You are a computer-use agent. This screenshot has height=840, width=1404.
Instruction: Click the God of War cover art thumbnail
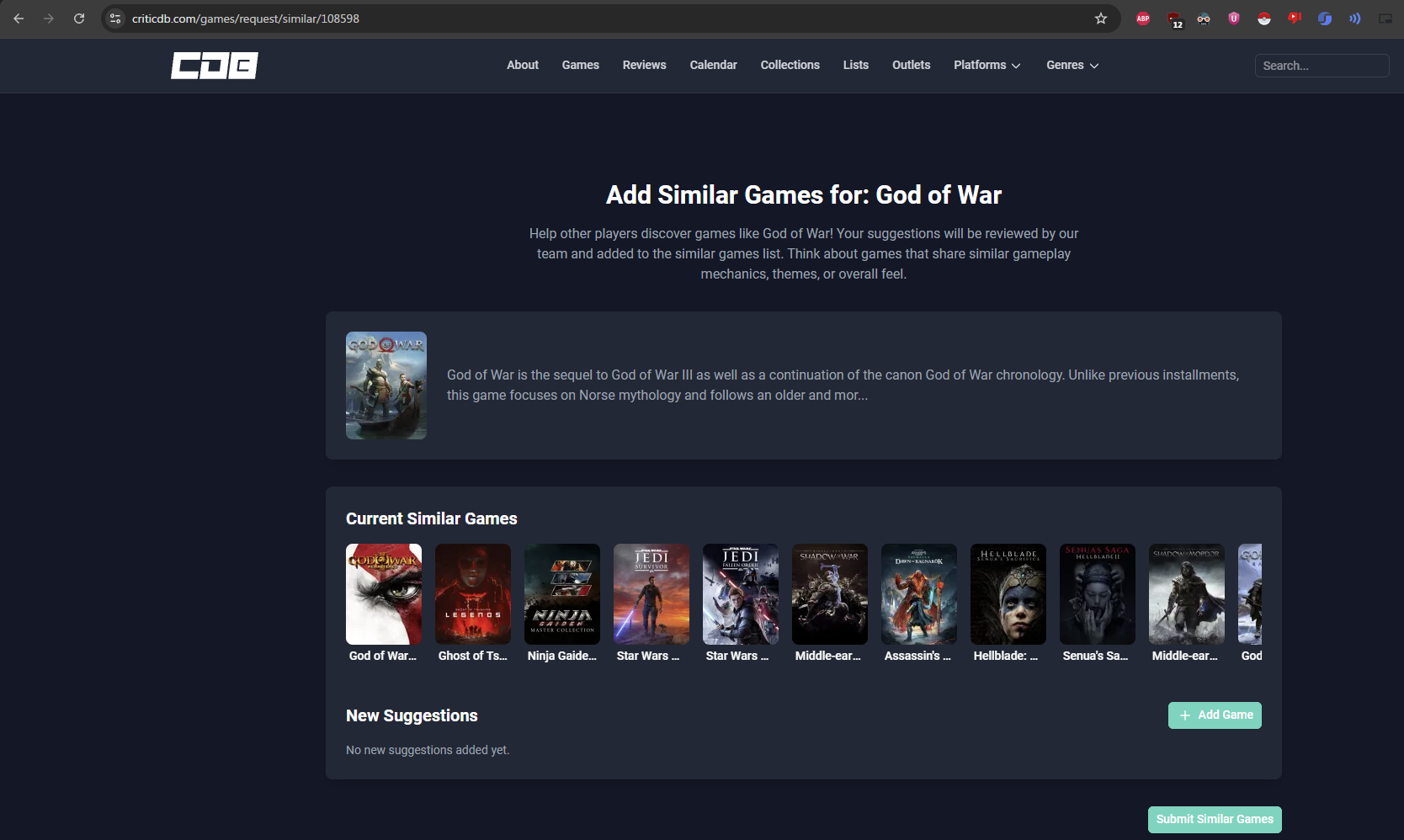click(x=386, y=385)
